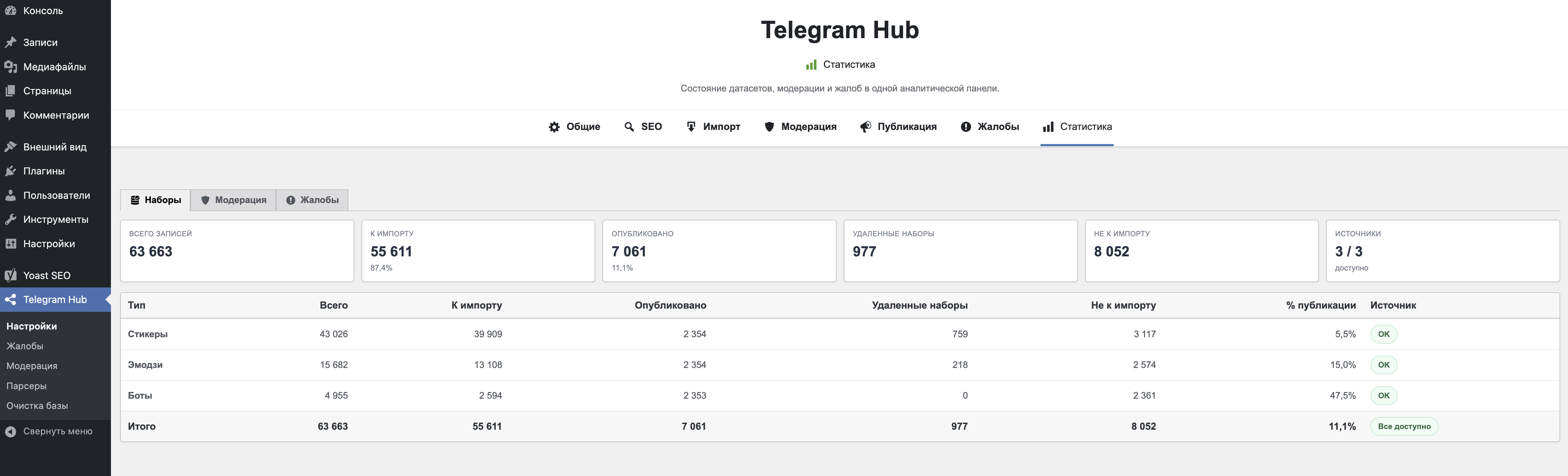Switch to the Наборы sub-tab

pos(156,200)
